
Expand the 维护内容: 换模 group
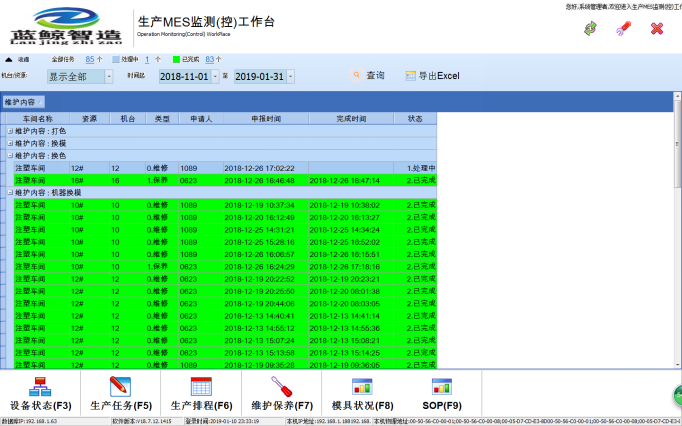pos(10,143)
